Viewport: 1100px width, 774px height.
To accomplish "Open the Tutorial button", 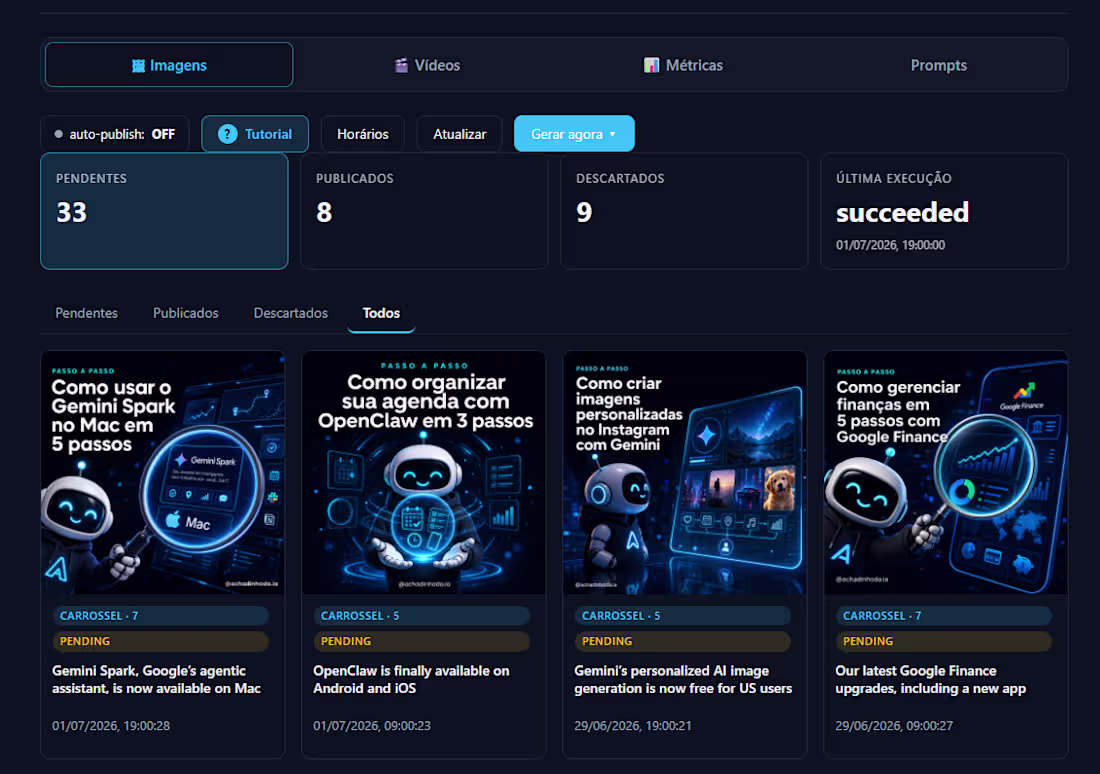I will click(x=255, y=134).
